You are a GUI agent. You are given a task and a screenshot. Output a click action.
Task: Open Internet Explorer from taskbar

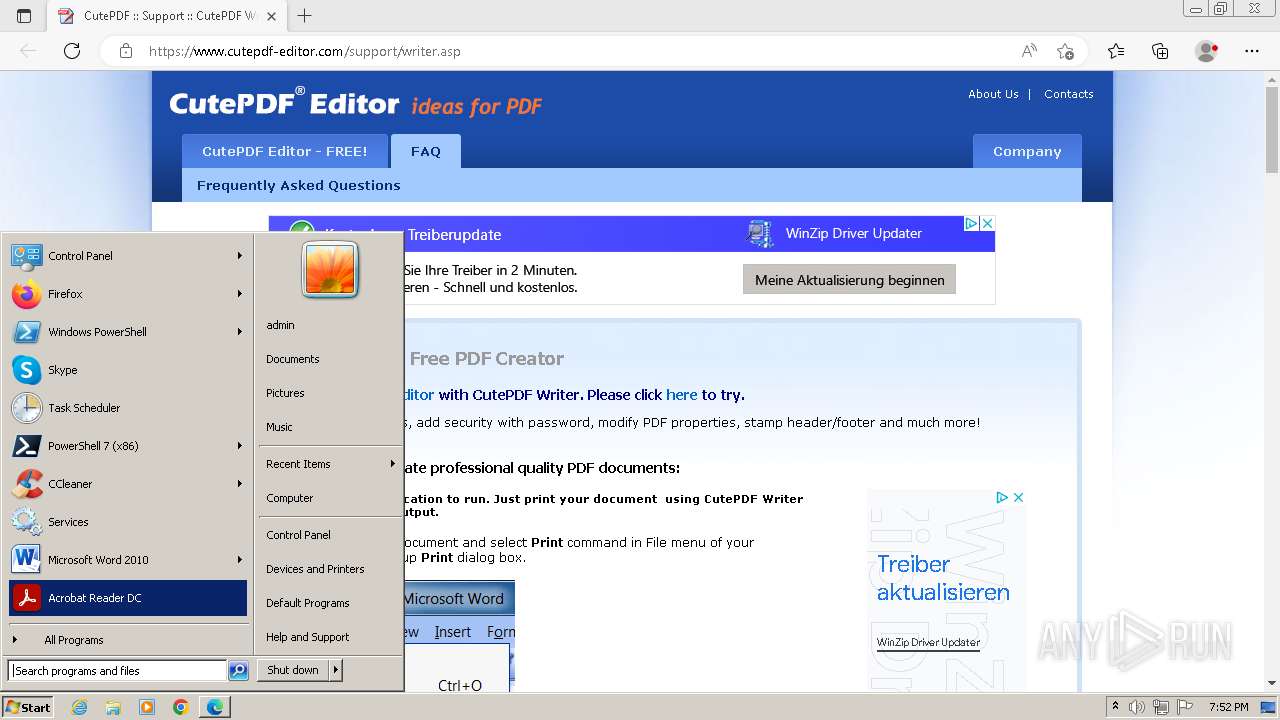click(80, 707)
